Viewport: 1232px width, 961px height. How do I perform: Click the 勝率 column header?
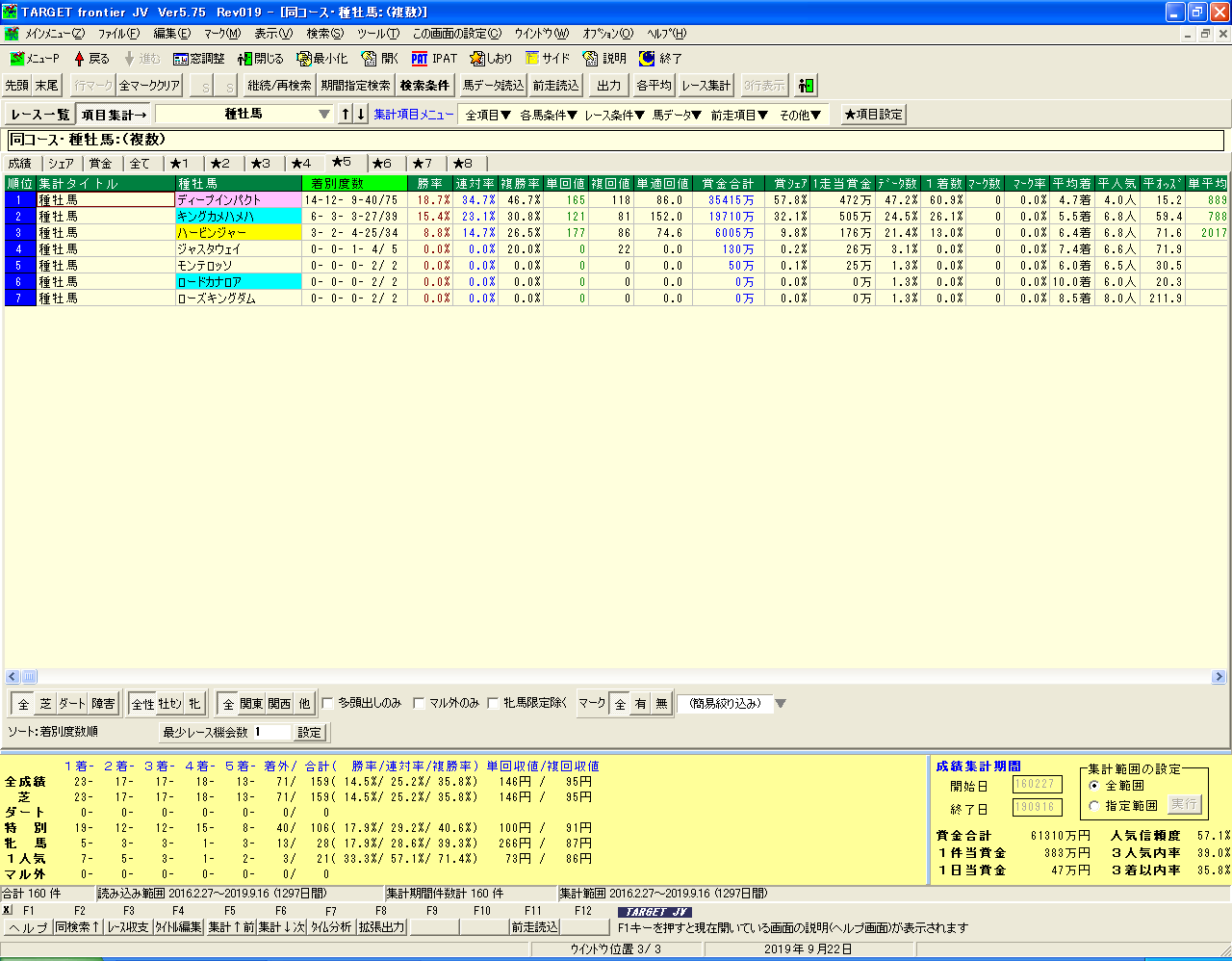coord(430,184)
